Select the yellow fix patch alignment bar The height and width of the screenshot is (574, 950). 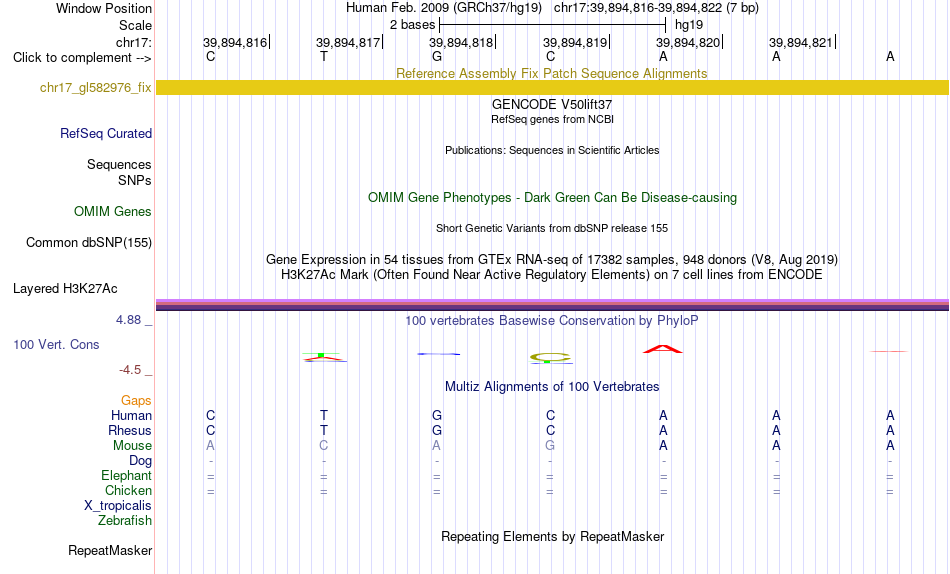552,88
